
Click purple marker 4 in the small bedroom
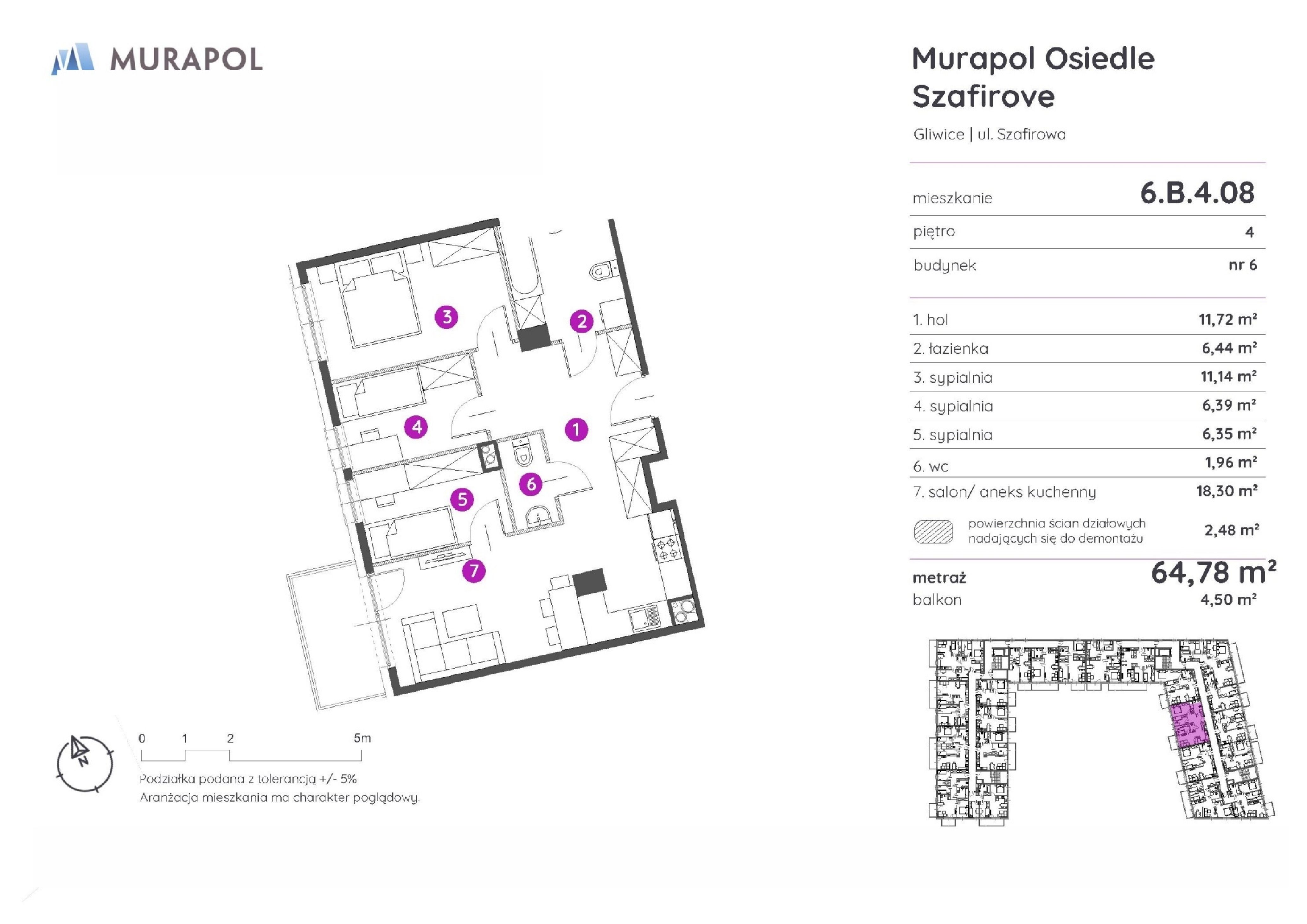coord(417,427)
